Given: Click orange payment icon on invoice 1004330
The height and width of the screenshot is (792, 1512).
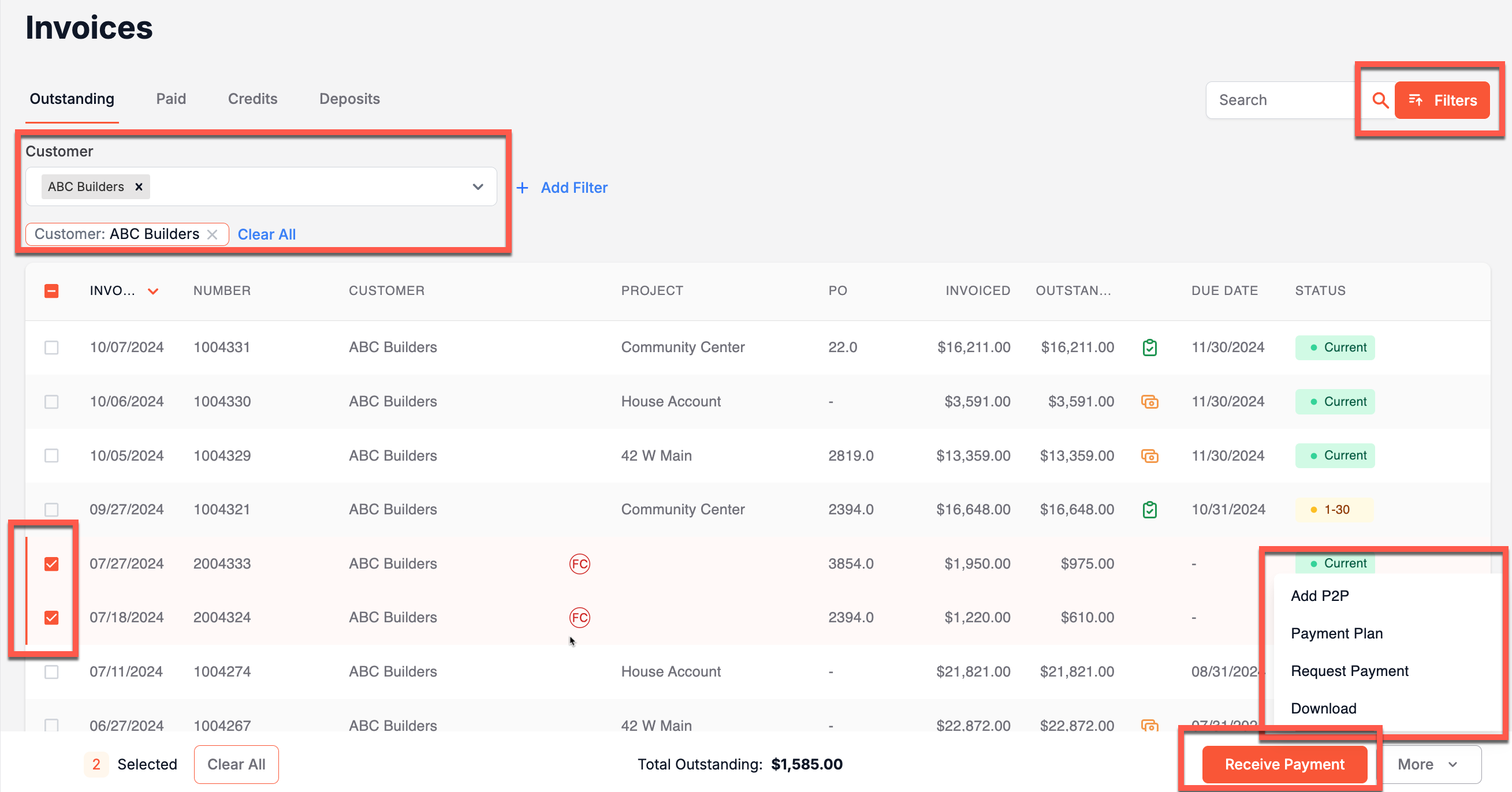Looking at the screenshot, I should (x=1149, y=402).
